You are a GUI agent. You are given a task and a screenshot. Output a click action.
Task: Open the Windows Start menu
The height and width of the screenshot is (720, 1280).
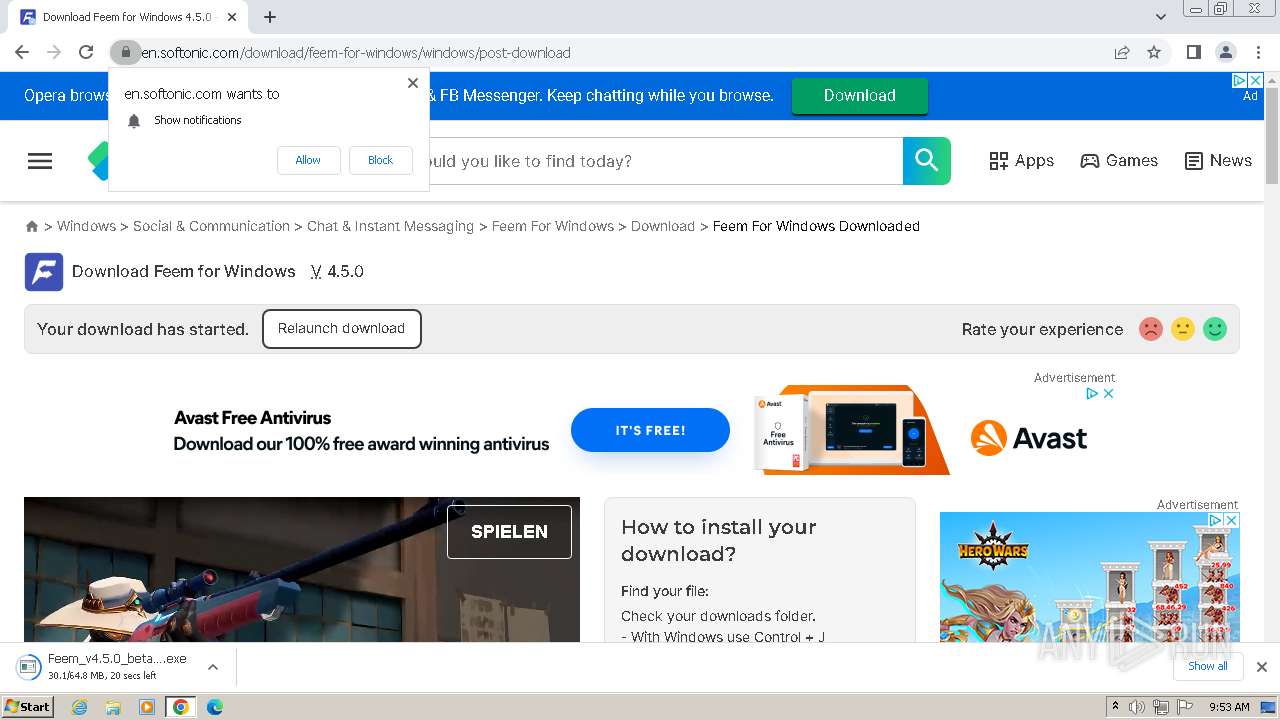(x=28, y=707)
